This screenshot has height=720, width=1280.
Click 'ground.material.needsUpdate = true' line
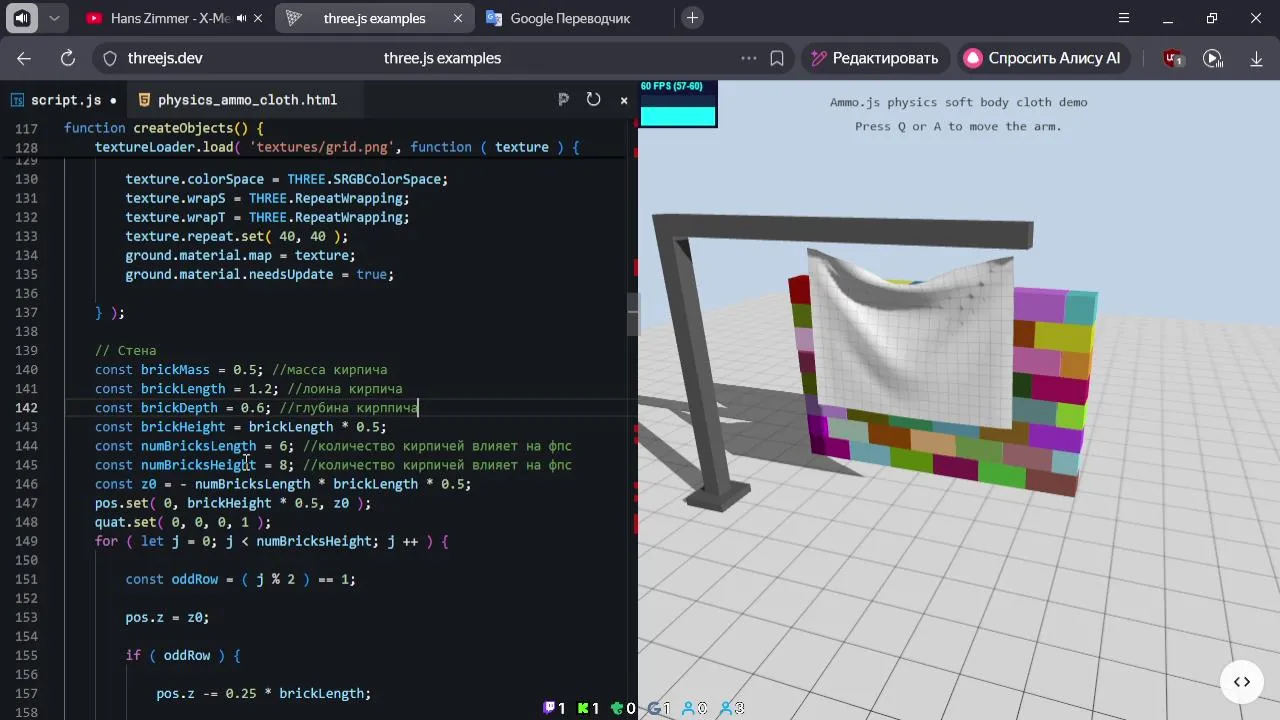tap(260, 274)
